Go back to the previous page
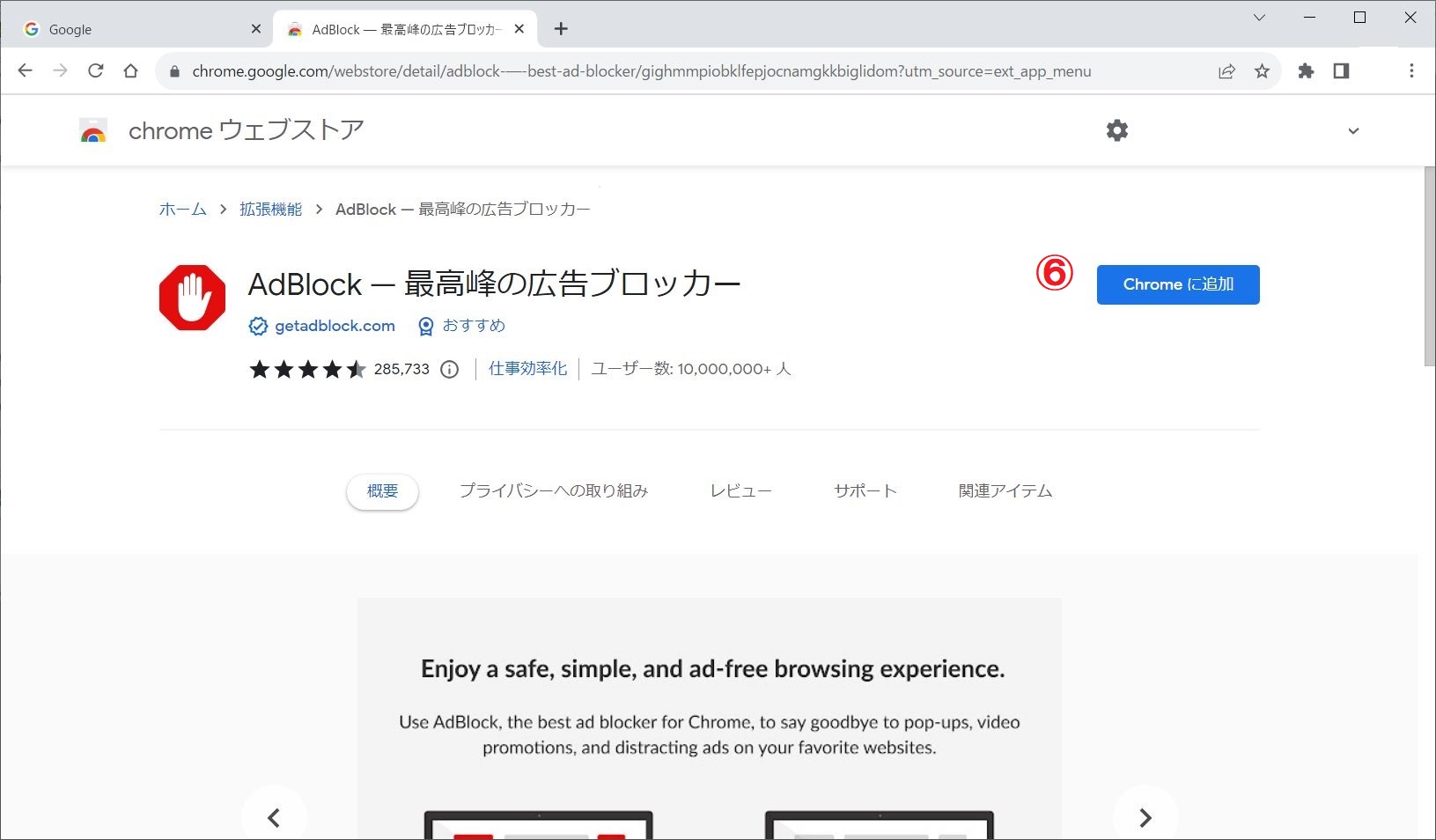 (x=25, y=71)
